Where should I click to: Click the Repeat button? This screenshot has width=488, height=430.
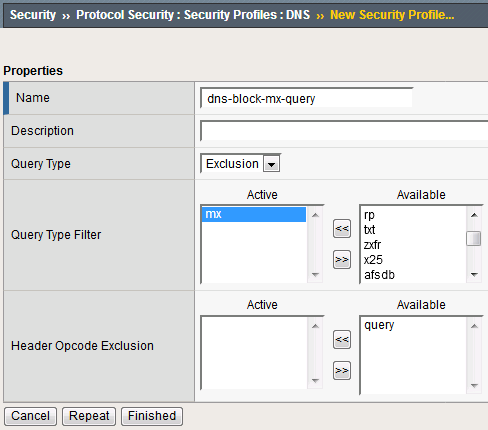point(89,416)
